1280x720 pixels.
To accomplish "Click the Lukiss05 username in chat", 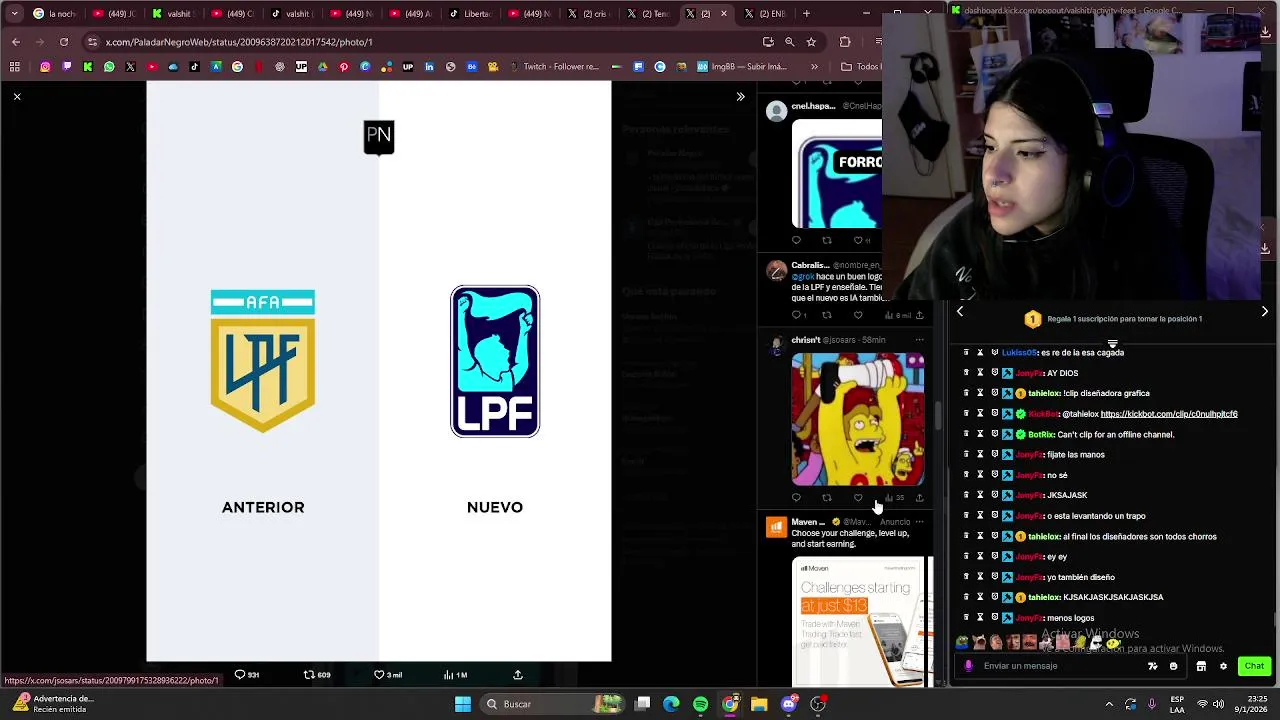I will pyautogui.click(x=1019, y=352).
